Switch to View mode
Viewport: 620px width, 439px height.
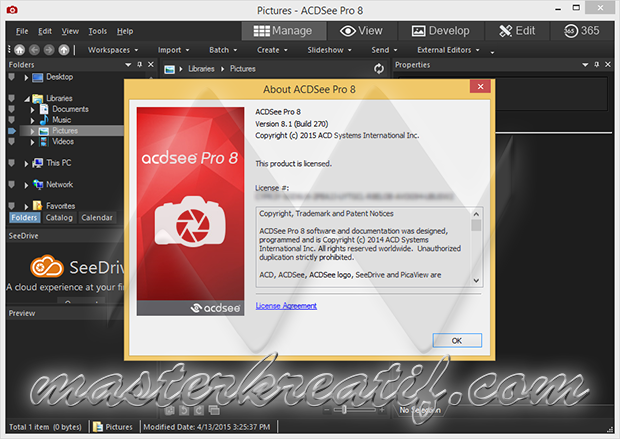361,31
